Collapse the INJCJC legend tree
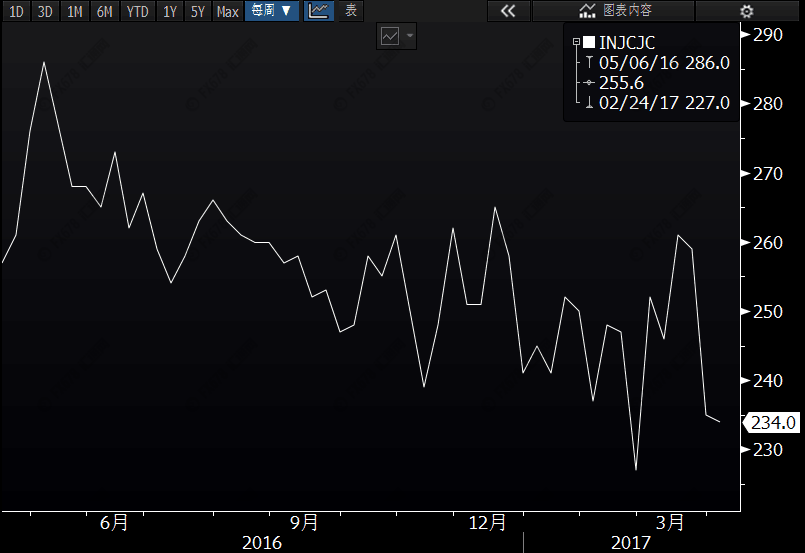This screenshot has width=805, height=553. 576,43
